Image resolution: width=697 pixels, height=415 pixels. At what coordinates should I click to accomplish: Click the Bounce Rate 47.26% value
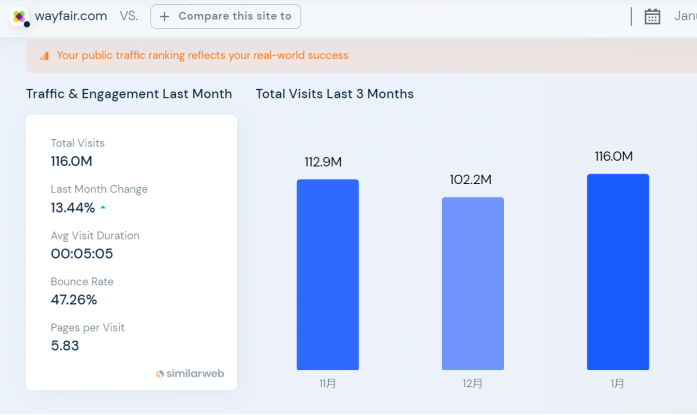74,300
